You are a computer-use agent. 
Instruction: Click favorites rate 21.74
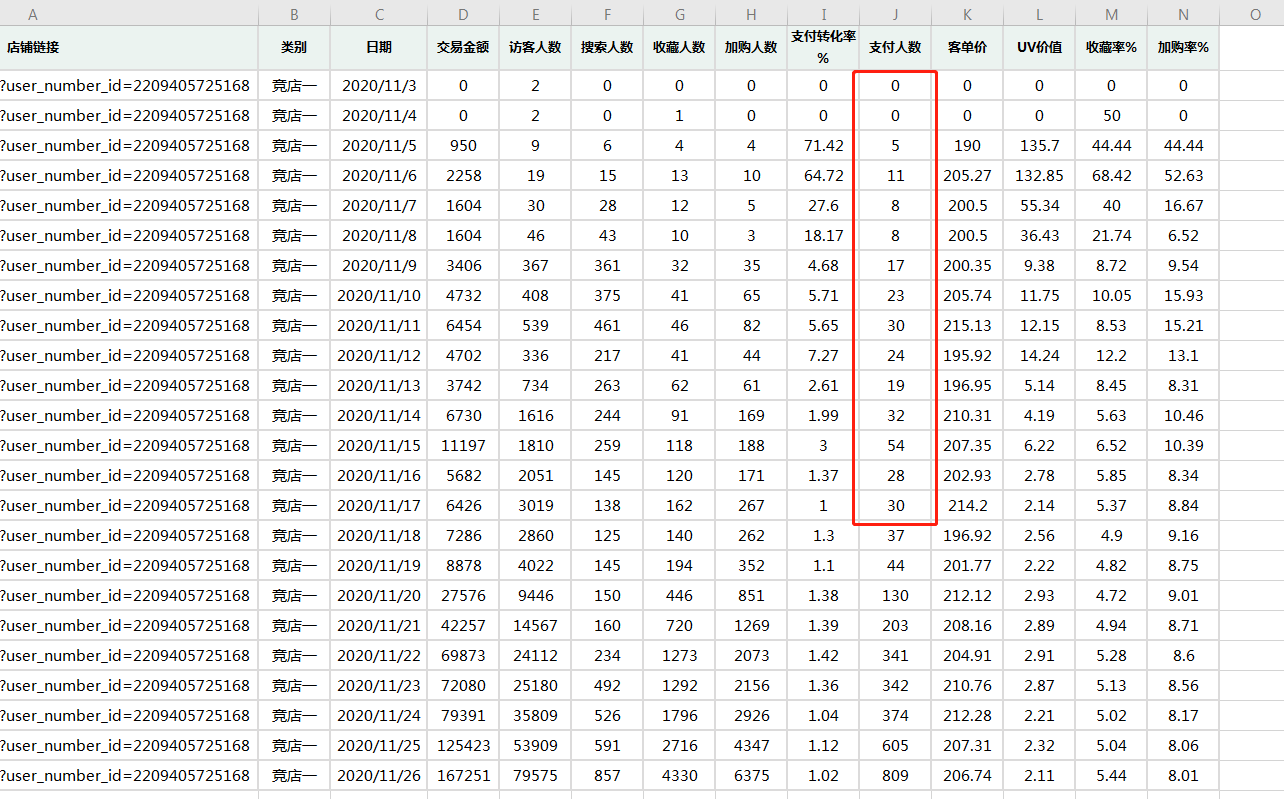coord(1111,236)
